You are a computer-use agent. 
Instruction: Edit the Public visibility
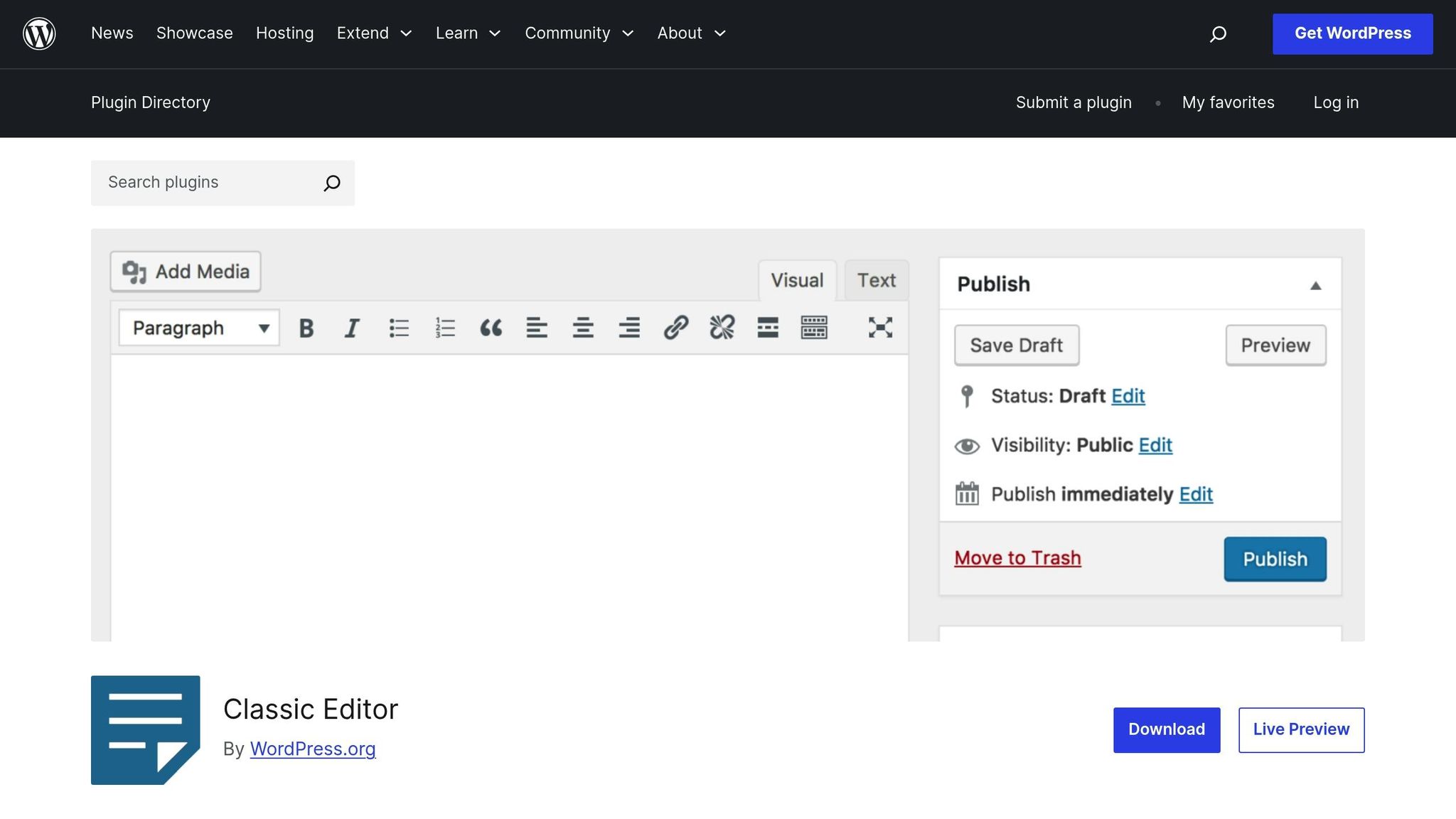(1155, 445)
